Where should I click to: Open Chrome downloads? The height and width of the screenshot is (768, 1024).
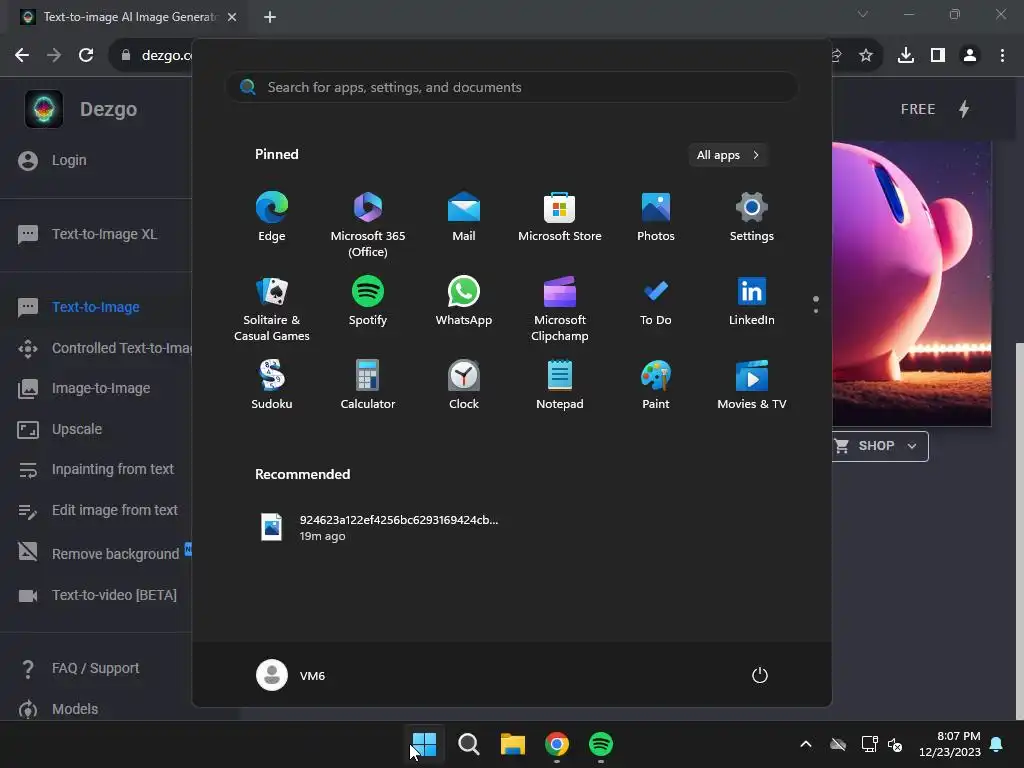tap(906, 55)
